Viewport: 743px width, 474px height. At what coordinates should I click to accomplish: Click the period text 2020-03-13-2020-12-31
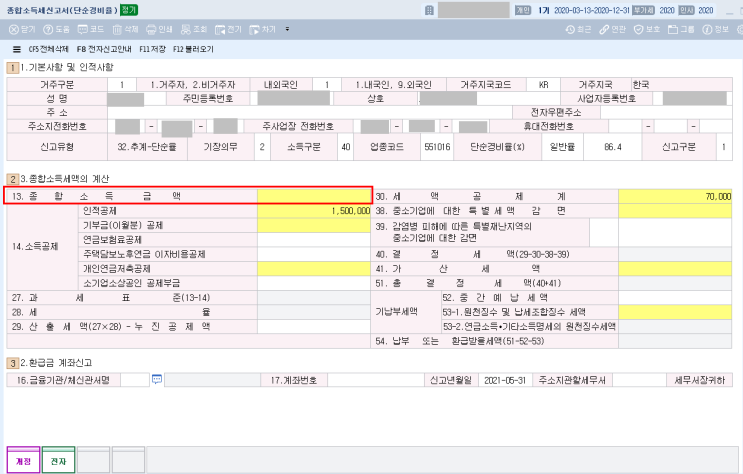(x=592, y=10)
